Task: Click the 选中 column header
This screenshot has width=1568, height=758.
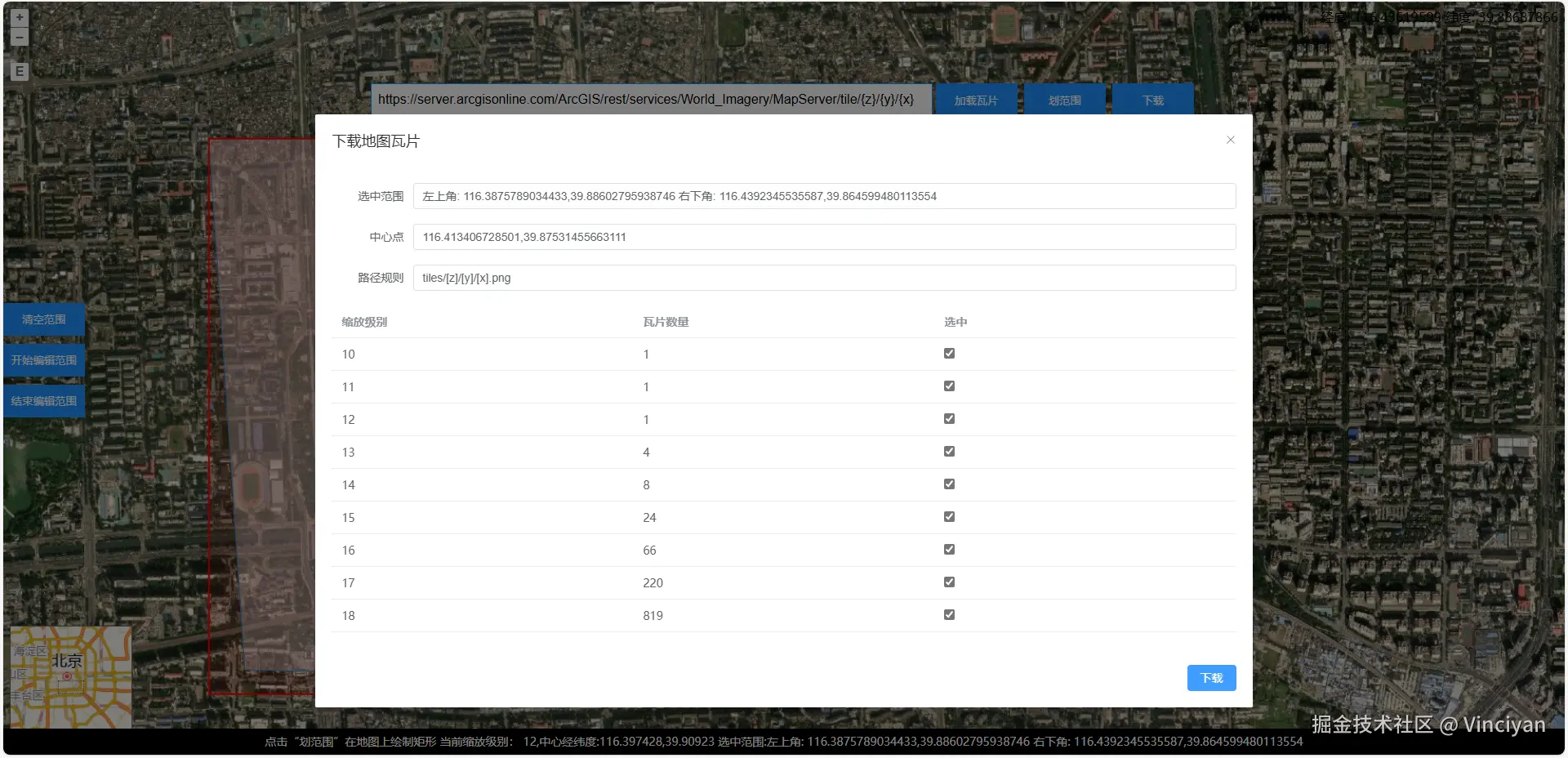Action: pos(955,322)
